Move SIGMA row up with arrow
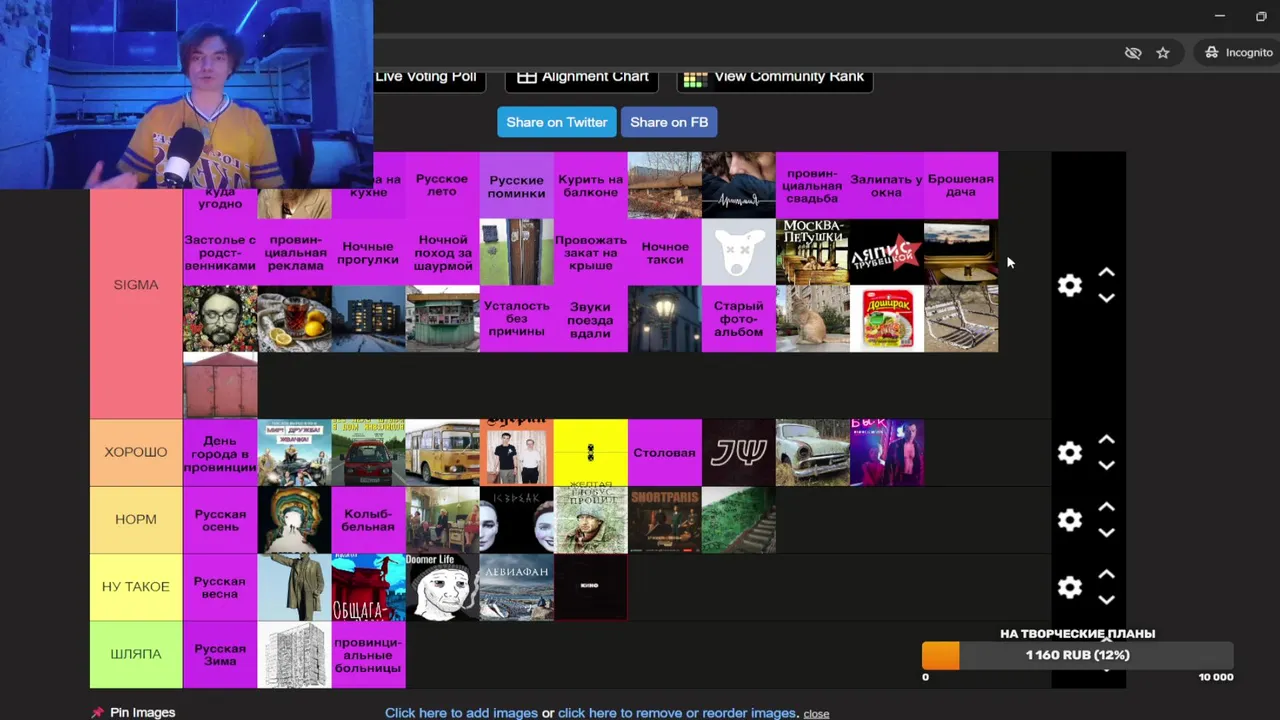The height and width of the screenshot is (720, 1280). point(1106,272)
